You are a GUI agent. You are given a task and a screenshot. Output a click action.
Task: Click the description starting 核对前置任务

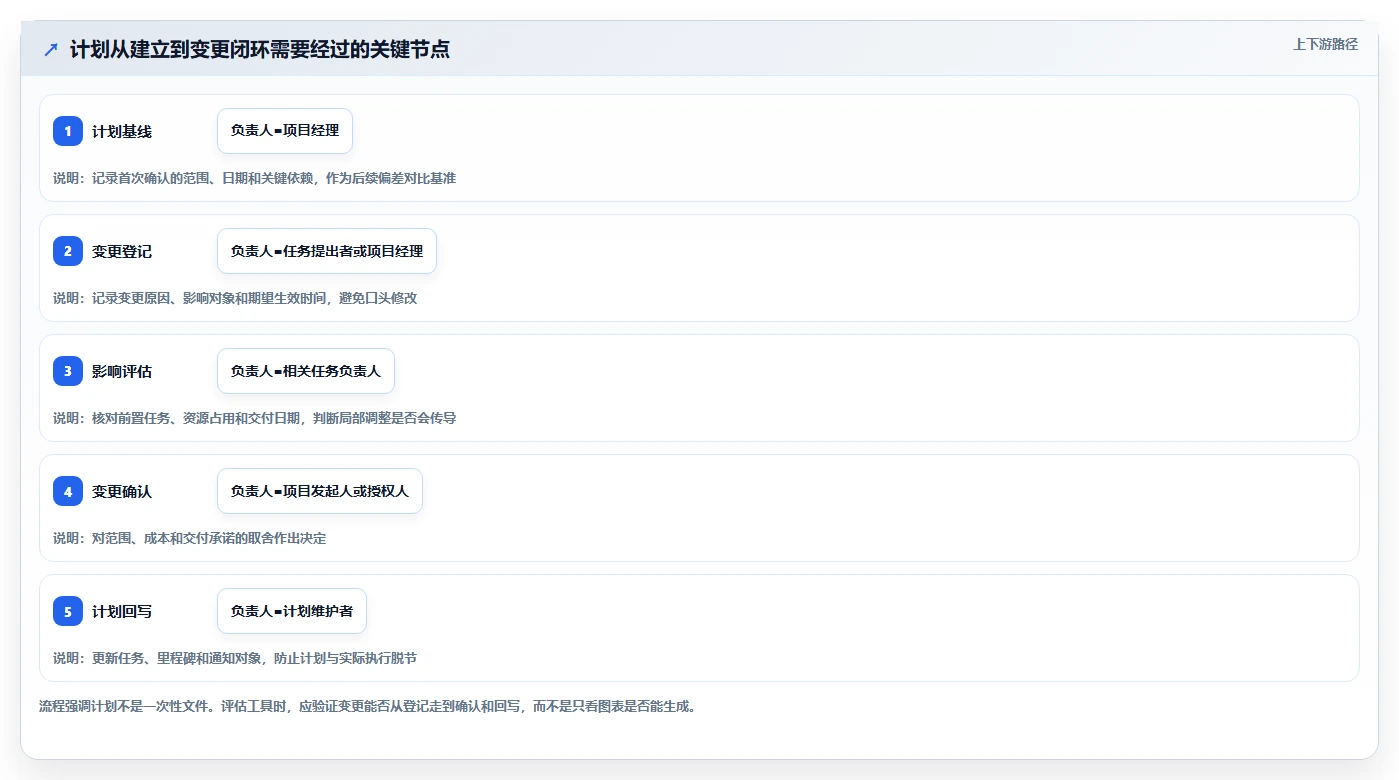[x=254, y=418]
